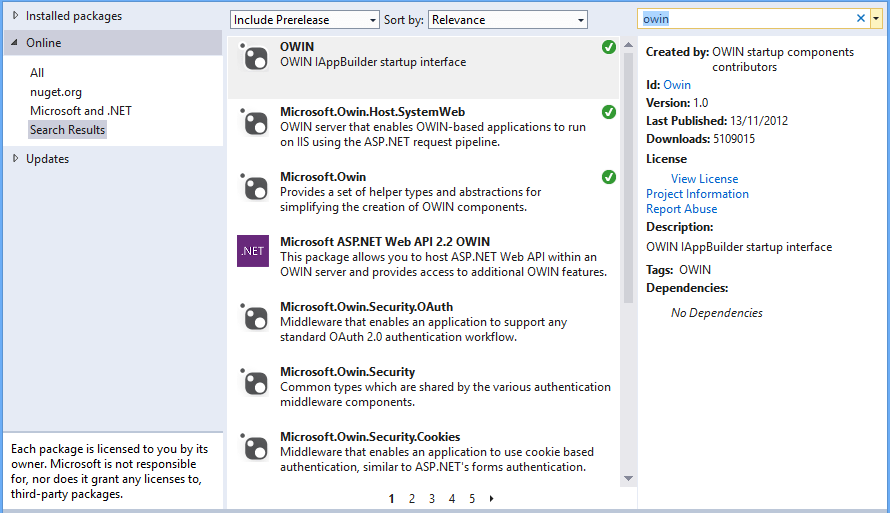
Task: Open the Include Prerelease dropdown
Action: (305, 20)
